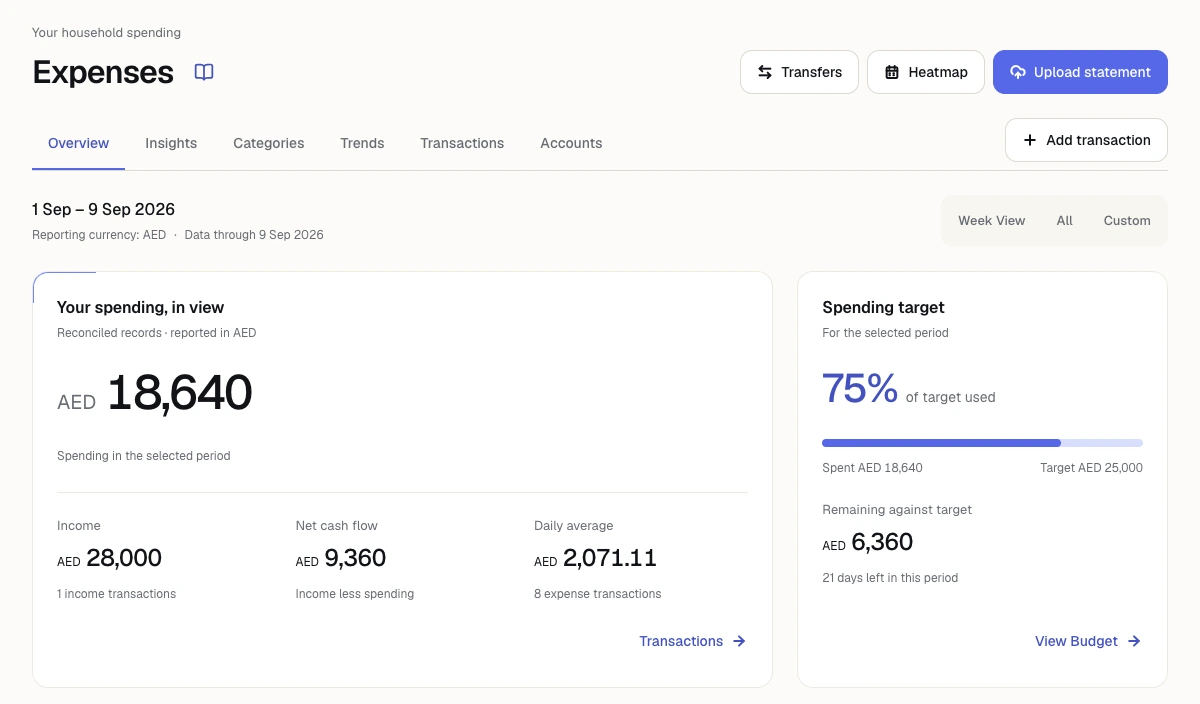Screen dimensions: 1200x704
Task: Click the Spending target card heading
Action: tap(883, 307)
